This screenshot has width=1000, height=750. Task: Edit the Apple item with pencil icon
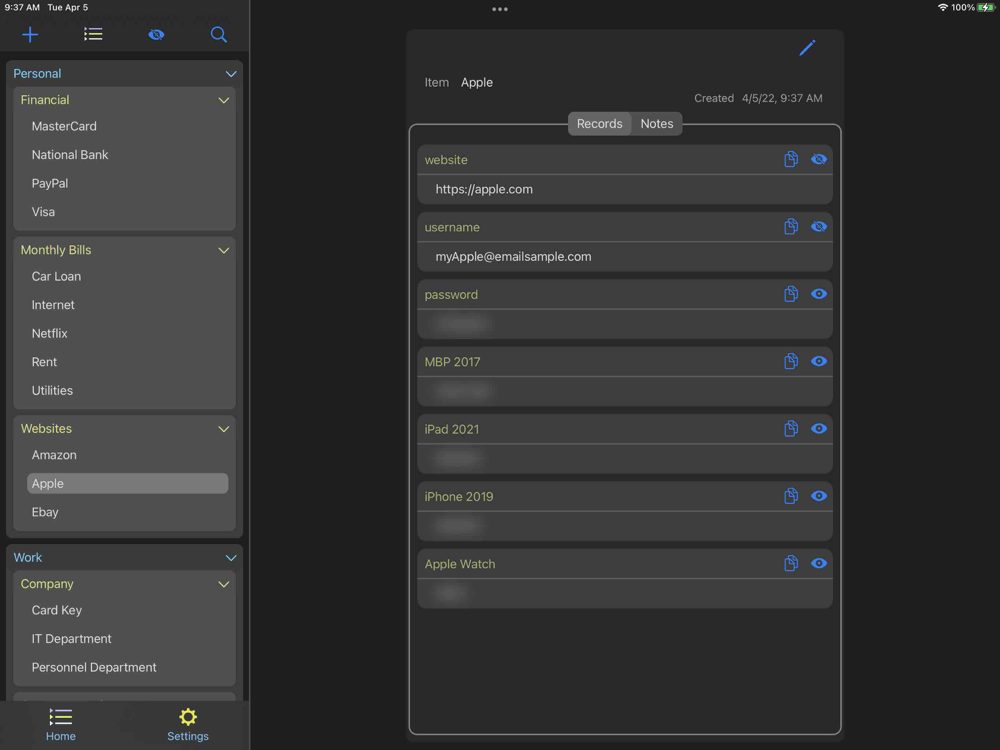point(807,48)
